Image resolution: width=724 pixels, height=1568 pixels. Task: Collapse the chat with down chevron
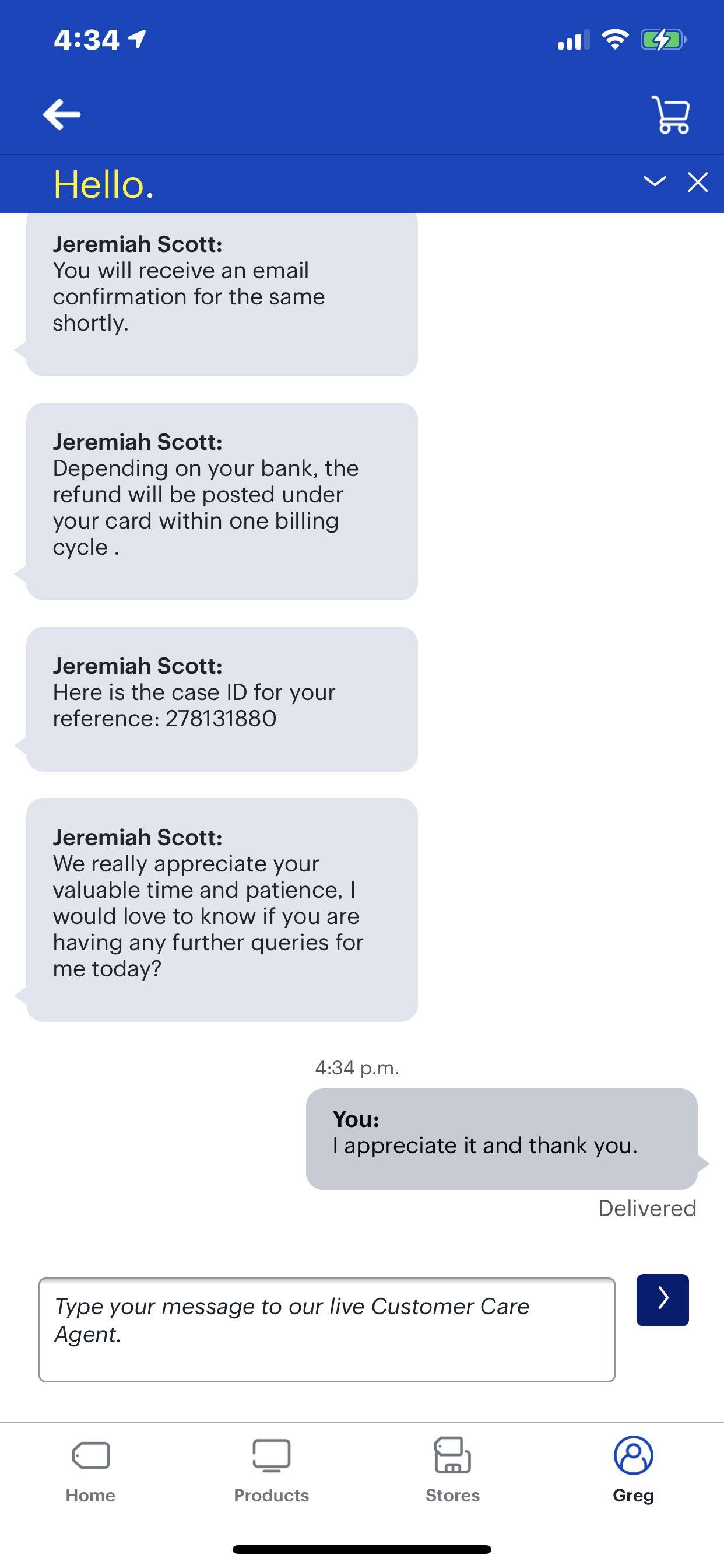[655, 181]
